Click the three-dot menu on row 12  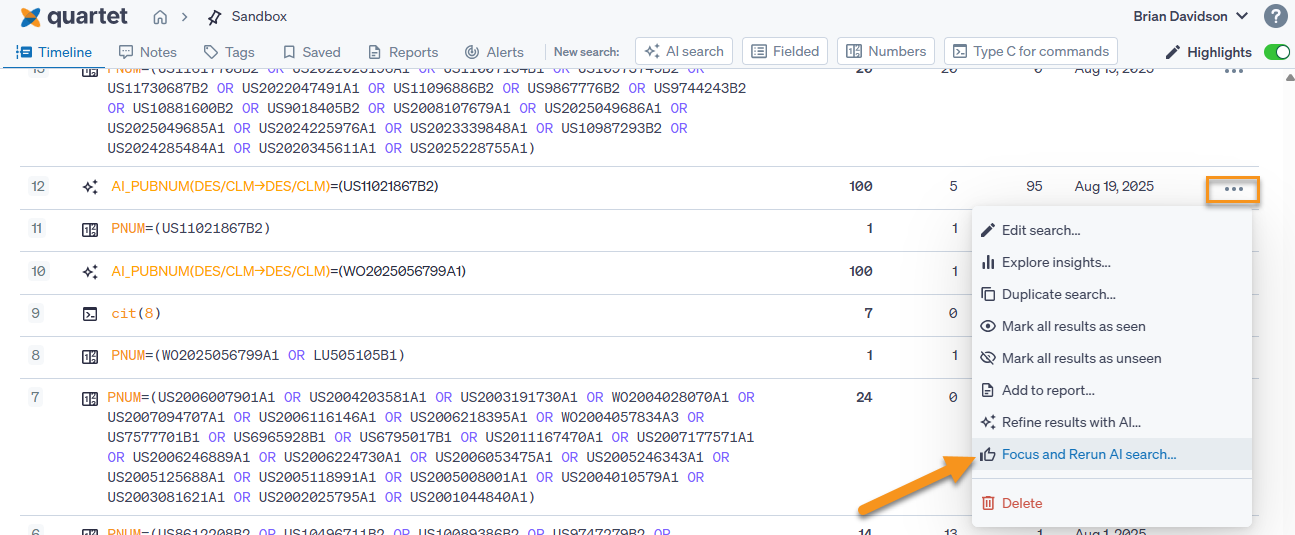(1233, 189)
